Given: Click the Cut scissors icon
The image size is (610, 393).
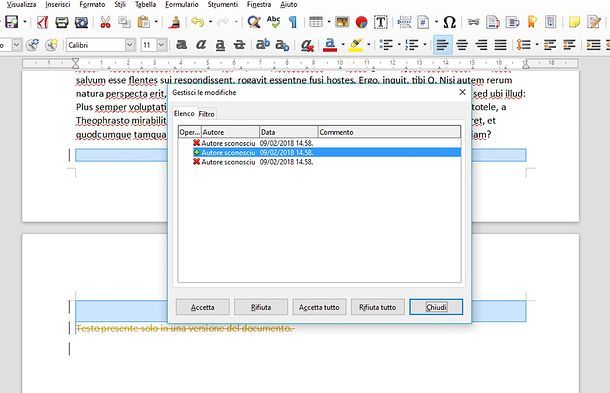Looking at the screenshot, I should point(105,22).
